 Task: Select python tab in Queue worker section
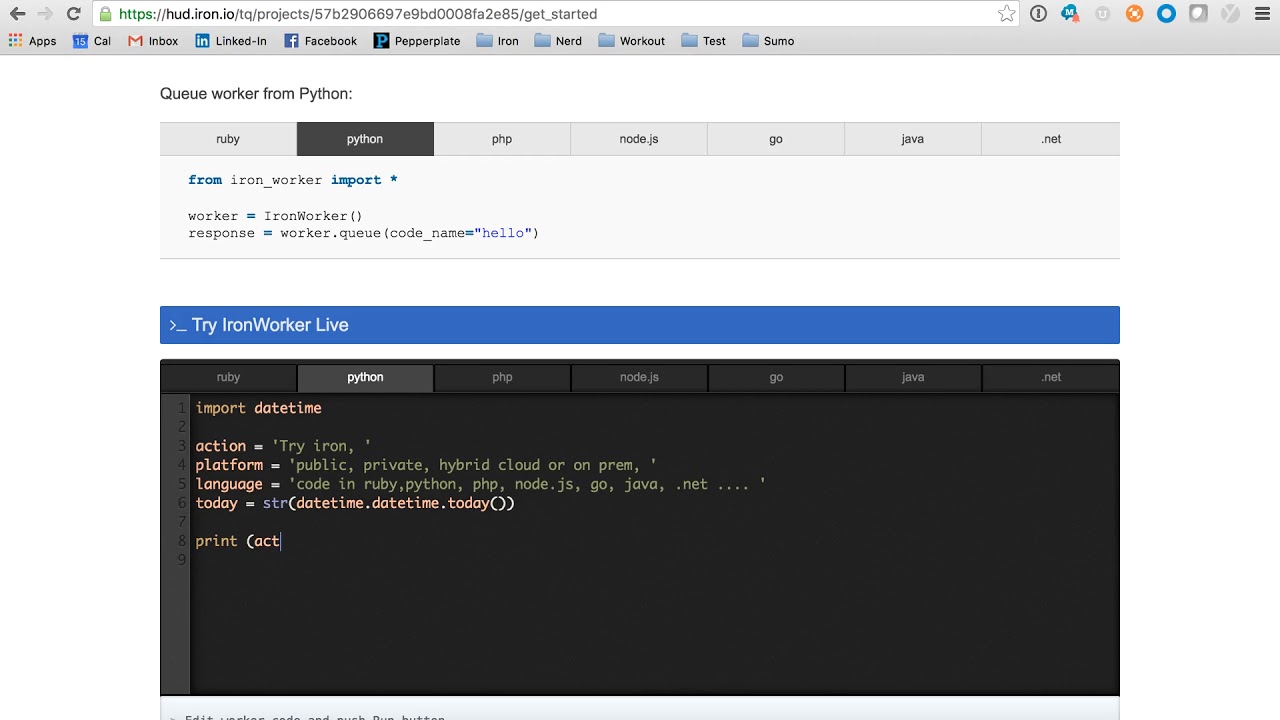tap(365, 139)
